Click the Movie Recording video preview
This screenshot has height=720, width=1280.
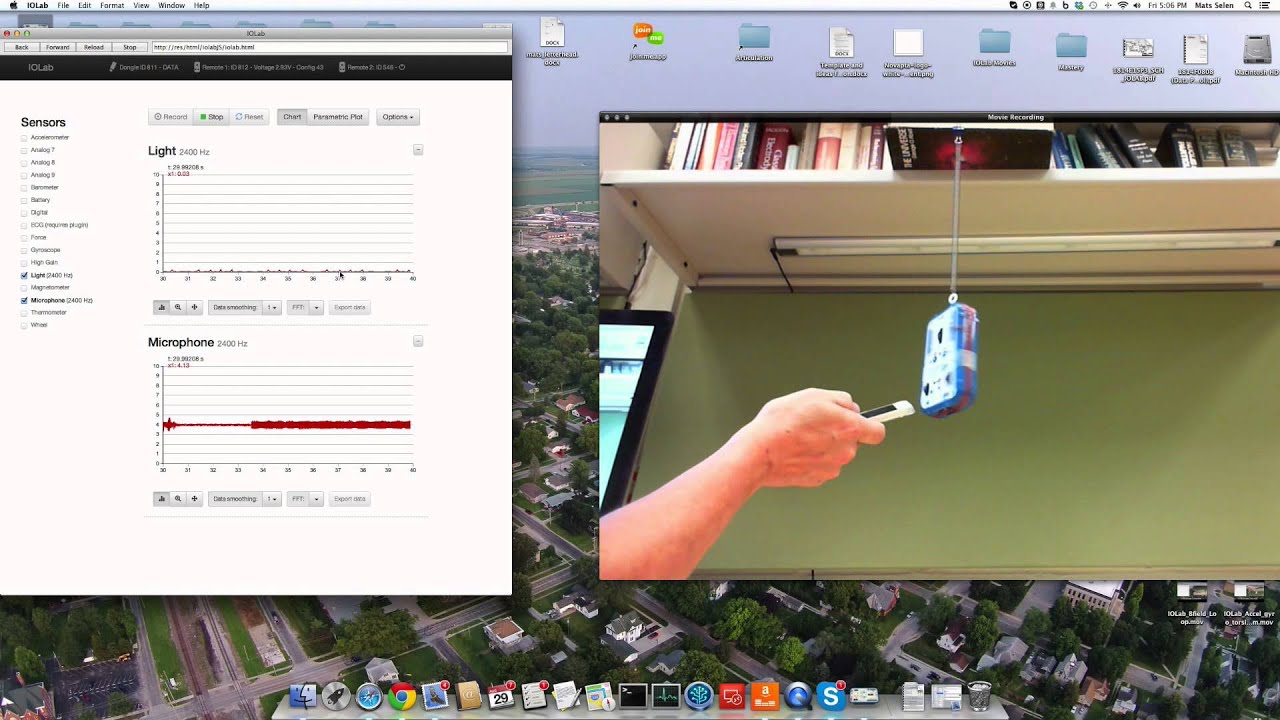pos(939,351)
